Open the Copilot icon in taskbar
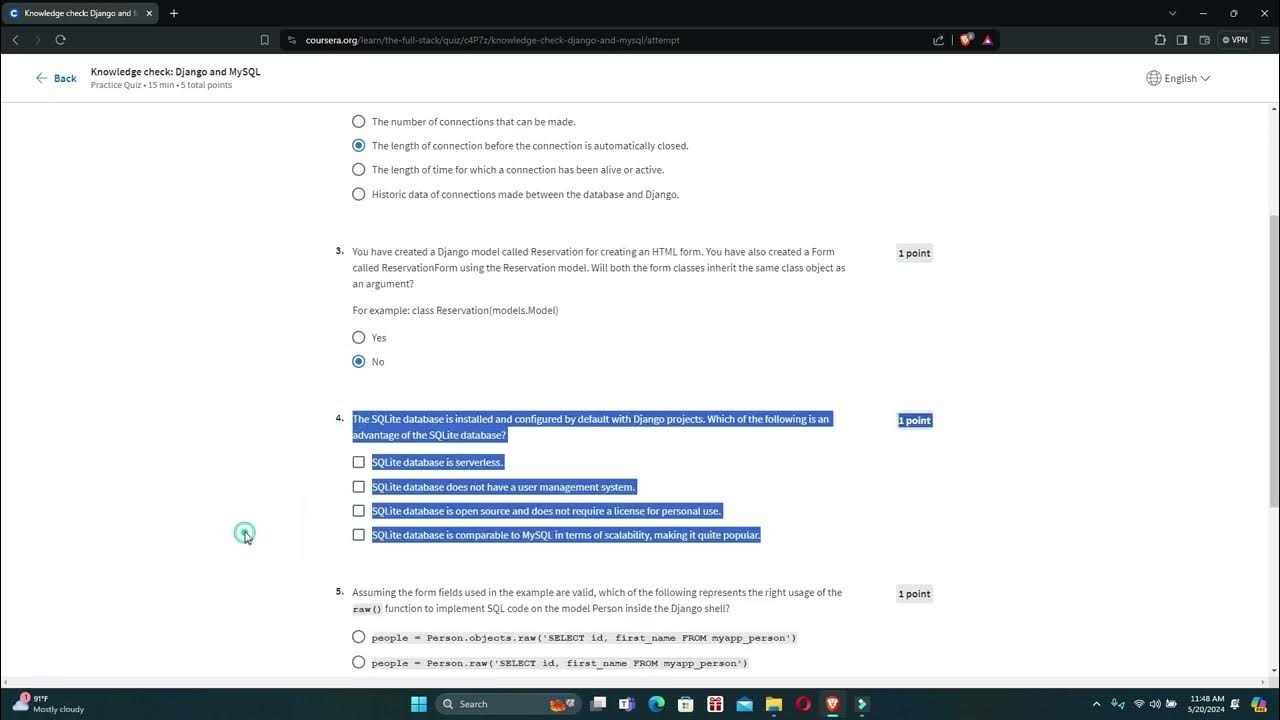 (x=1259, y=704)
